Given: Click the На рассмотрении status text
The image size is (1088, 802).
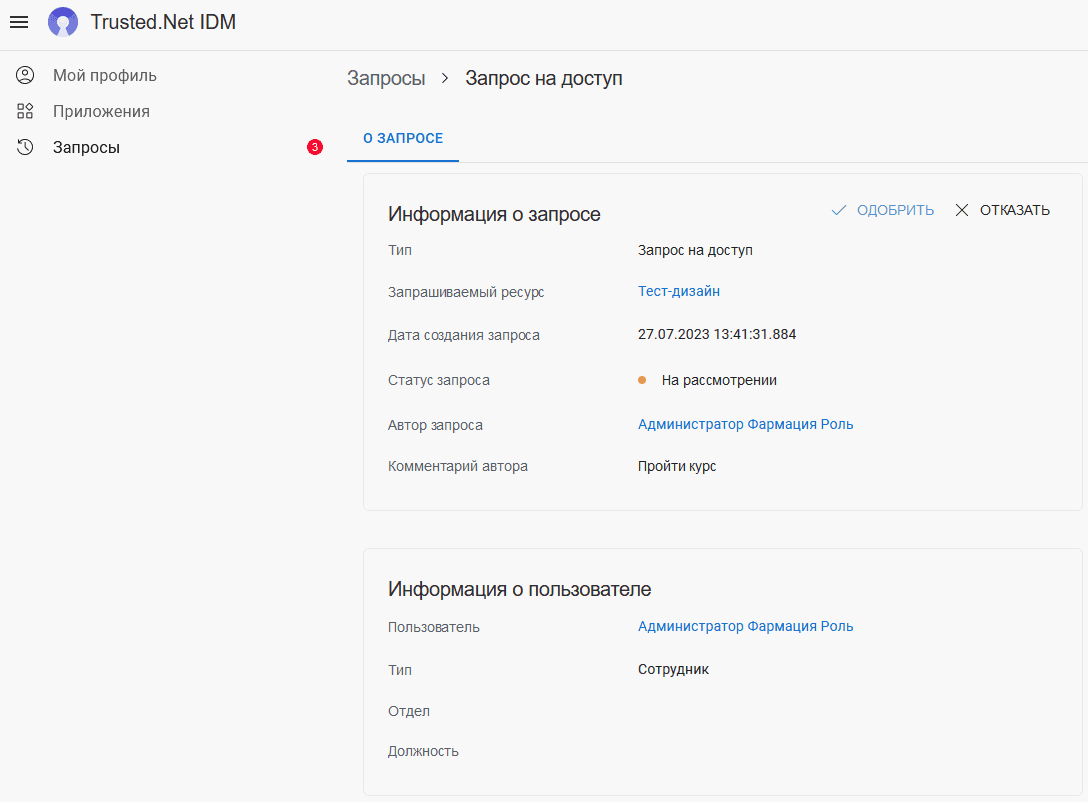Looking at the screenshot, I should (719, 380).
